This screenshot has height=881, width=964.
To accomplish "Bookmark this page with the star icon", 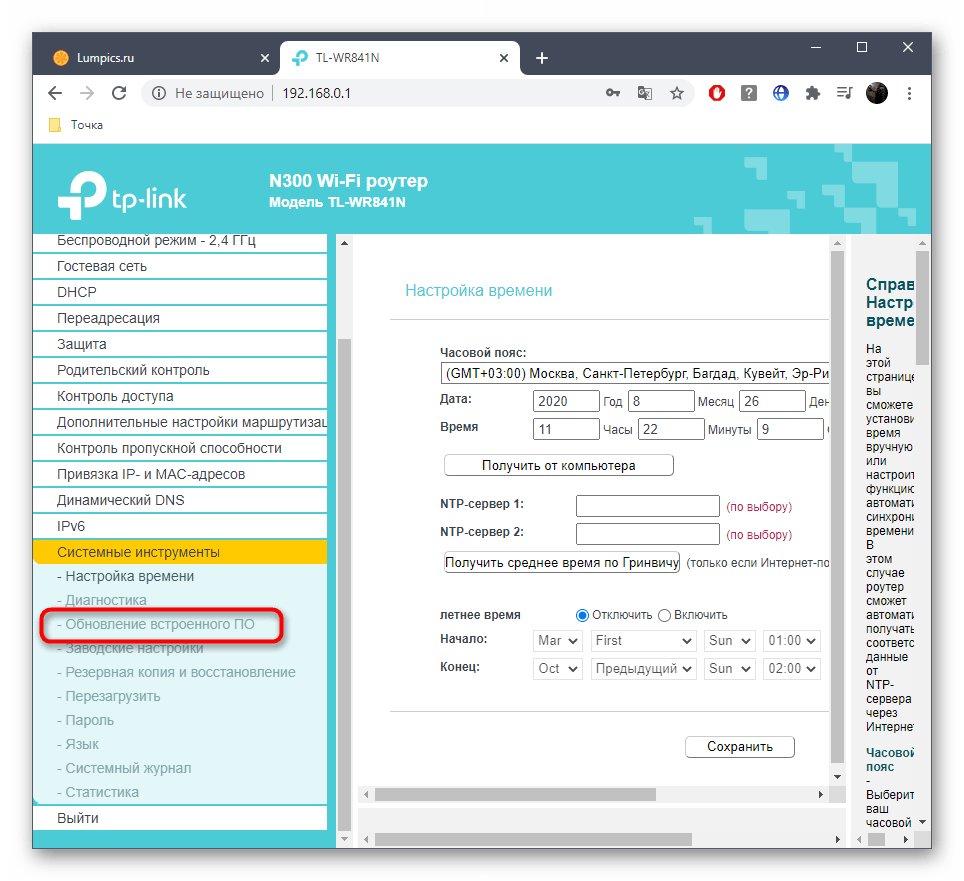I will 677,93.
